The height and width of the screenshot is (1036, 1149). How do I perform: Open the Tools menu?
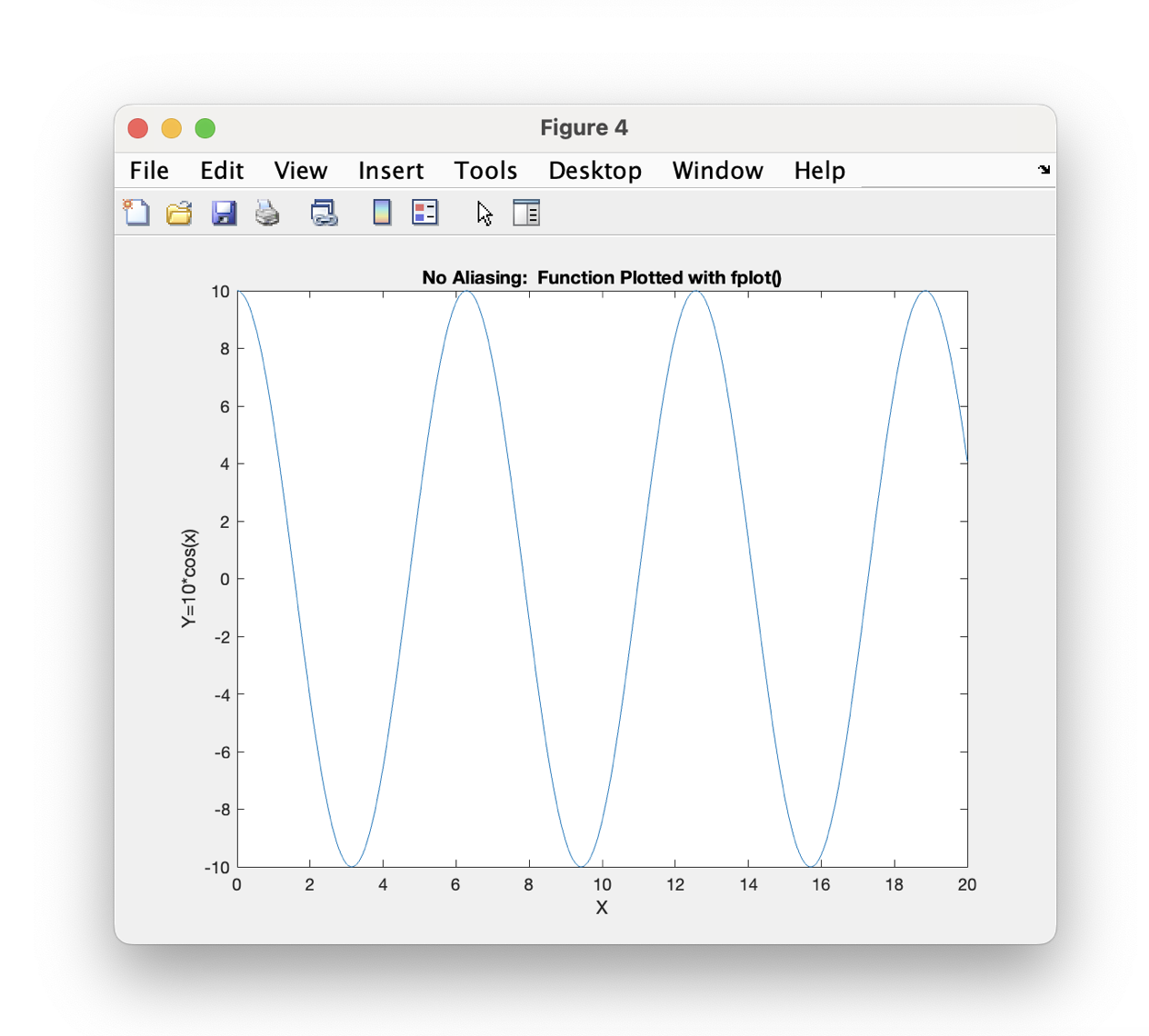click(485, 170)
